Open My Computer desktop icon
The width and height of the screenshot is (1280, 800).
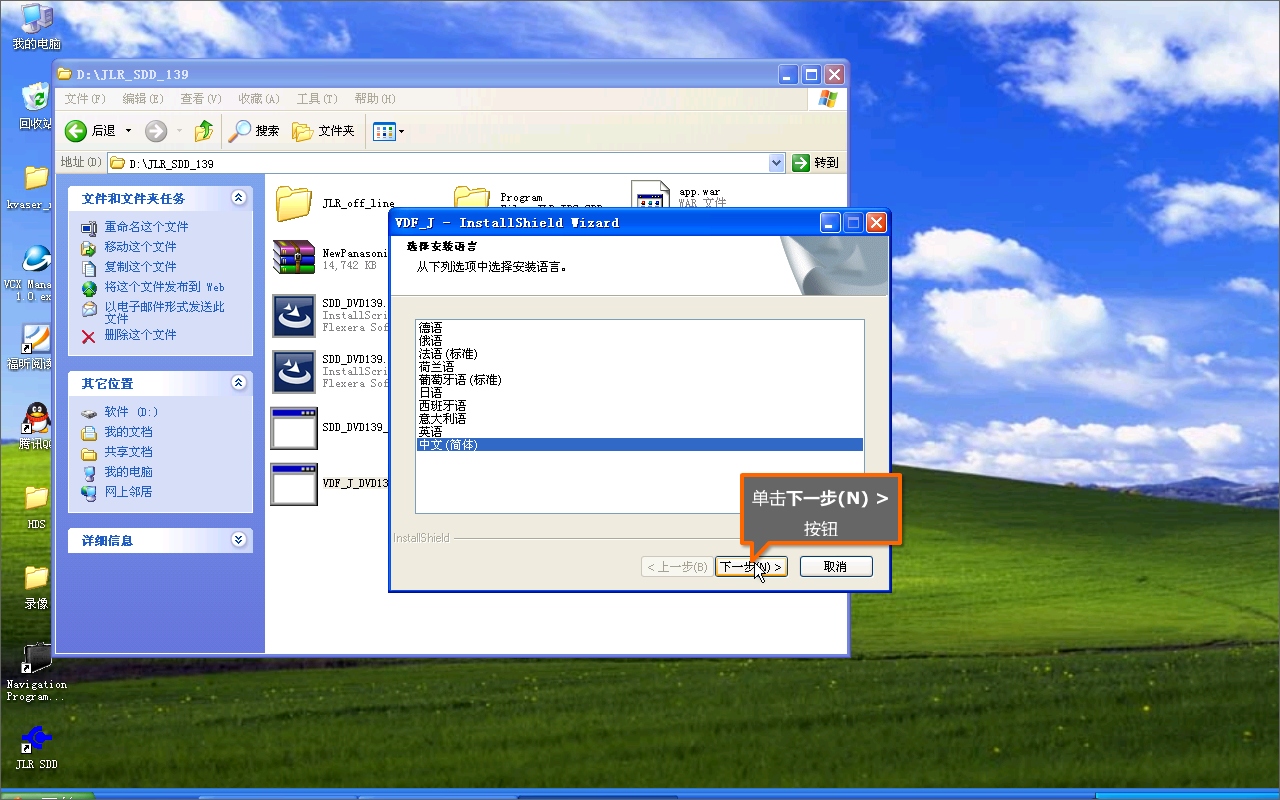pos(36,27)
